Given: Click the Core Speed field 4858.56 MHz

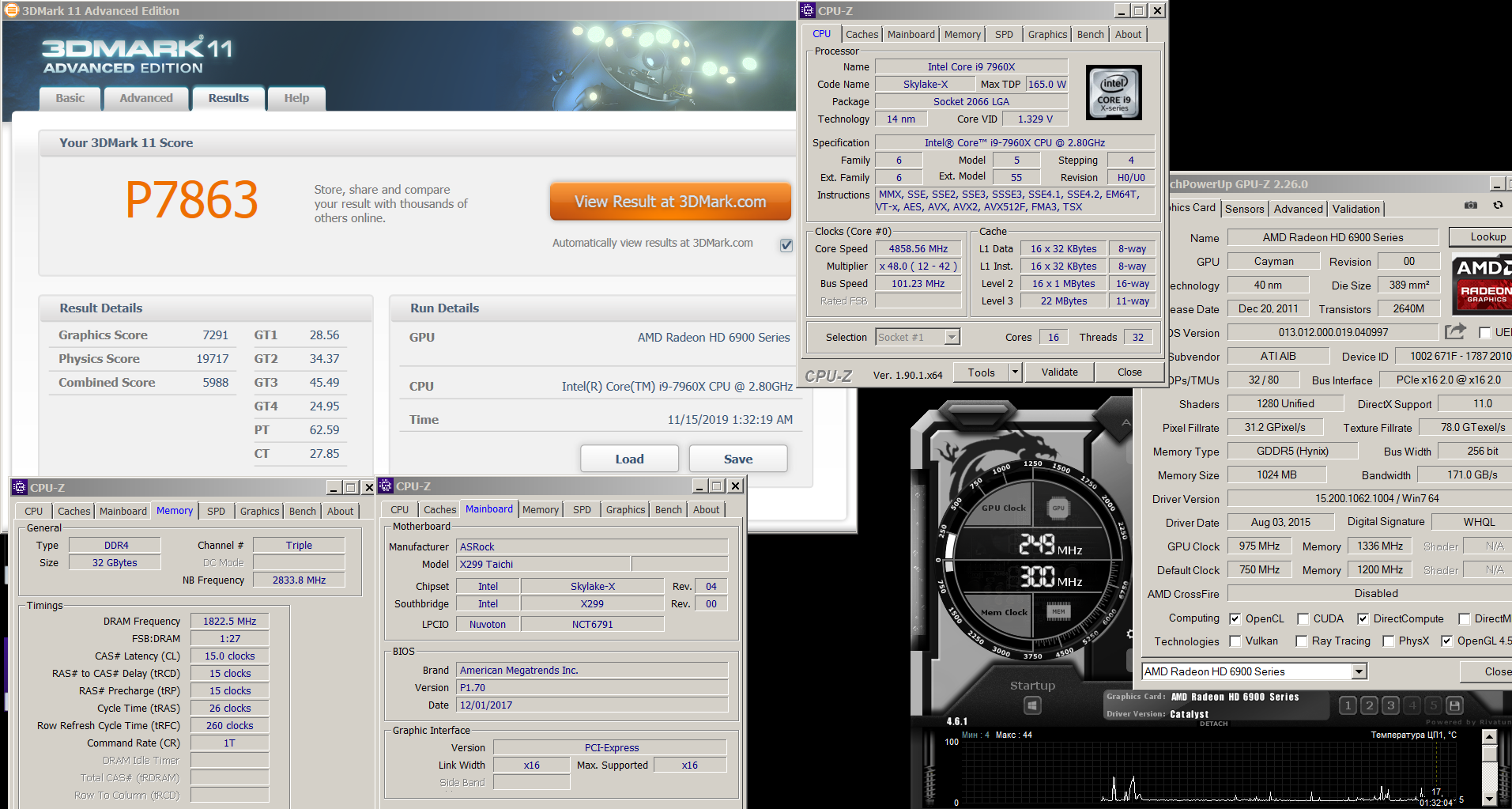Looking at the screenshot, I should (918, 248).
